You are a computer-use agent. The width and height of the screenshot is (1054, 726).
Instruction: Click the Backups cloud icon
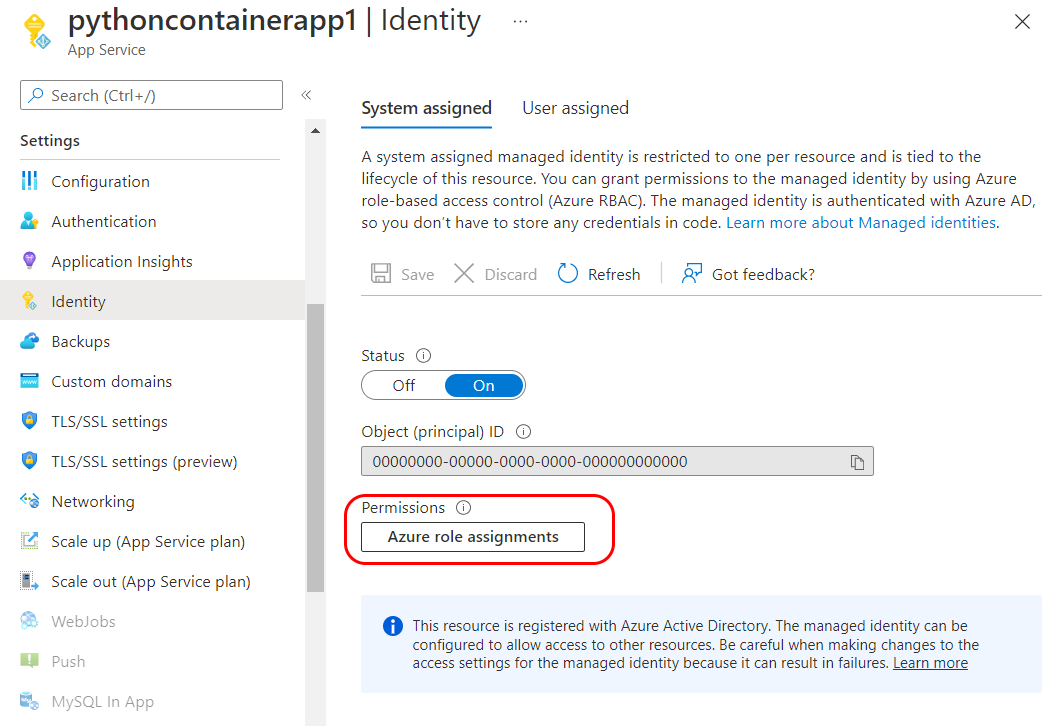pyautogui.click(x=29, y=341)
